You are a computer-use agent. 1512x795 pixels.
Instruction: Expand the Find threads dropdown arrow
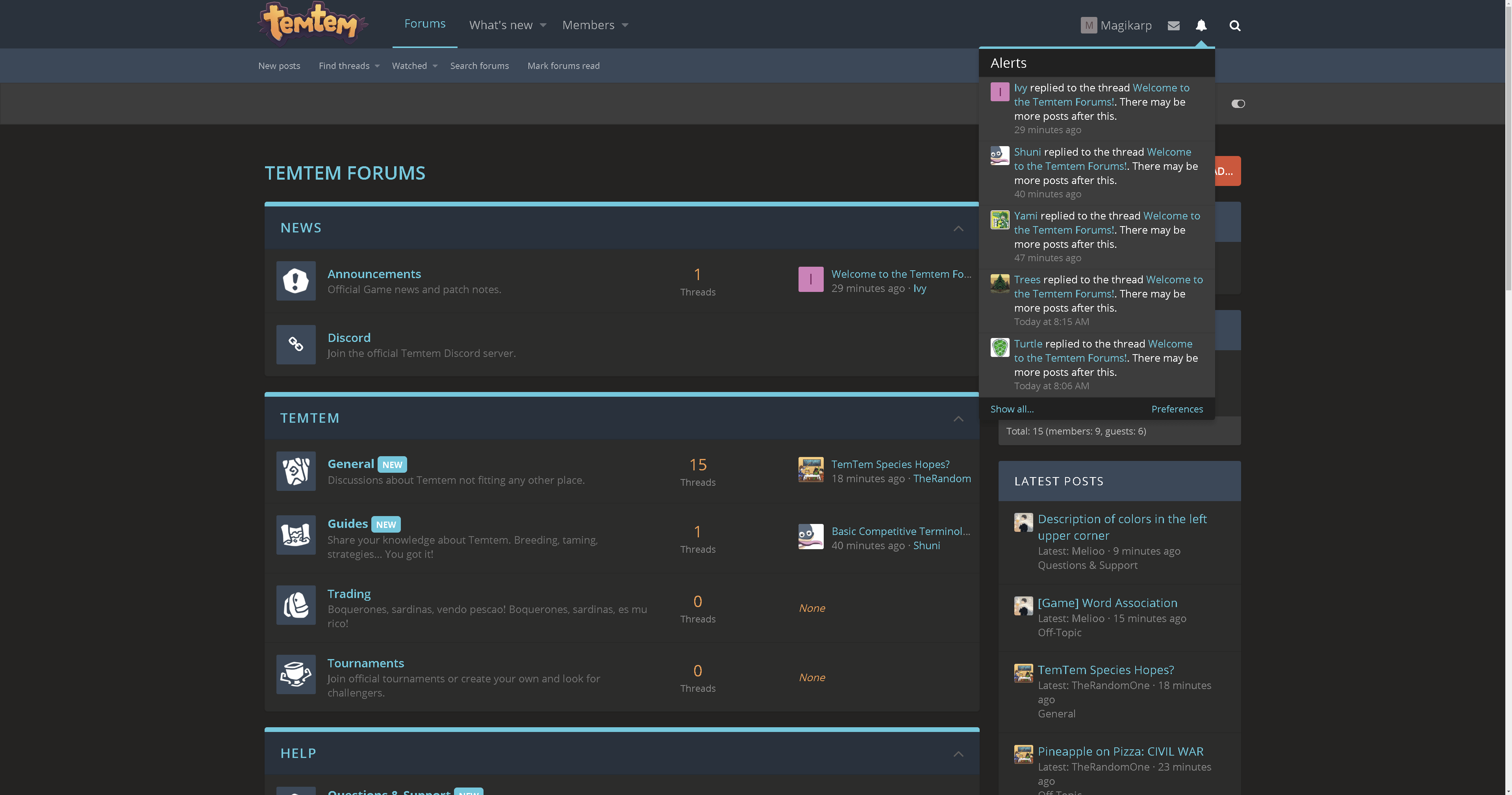click(x=377, y=66)
